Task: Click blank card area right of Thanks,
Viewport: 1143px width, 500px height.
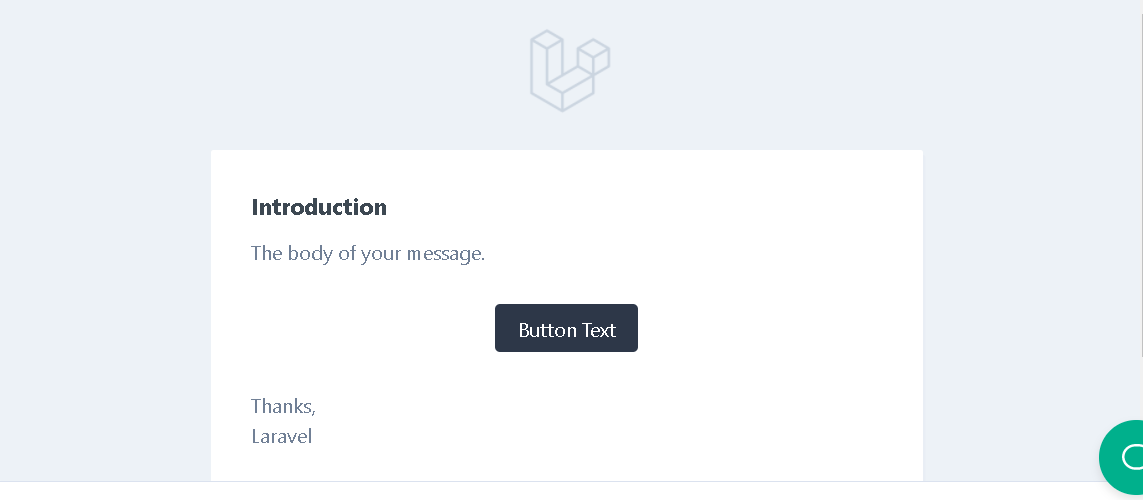Action: (x=600, y=406)
